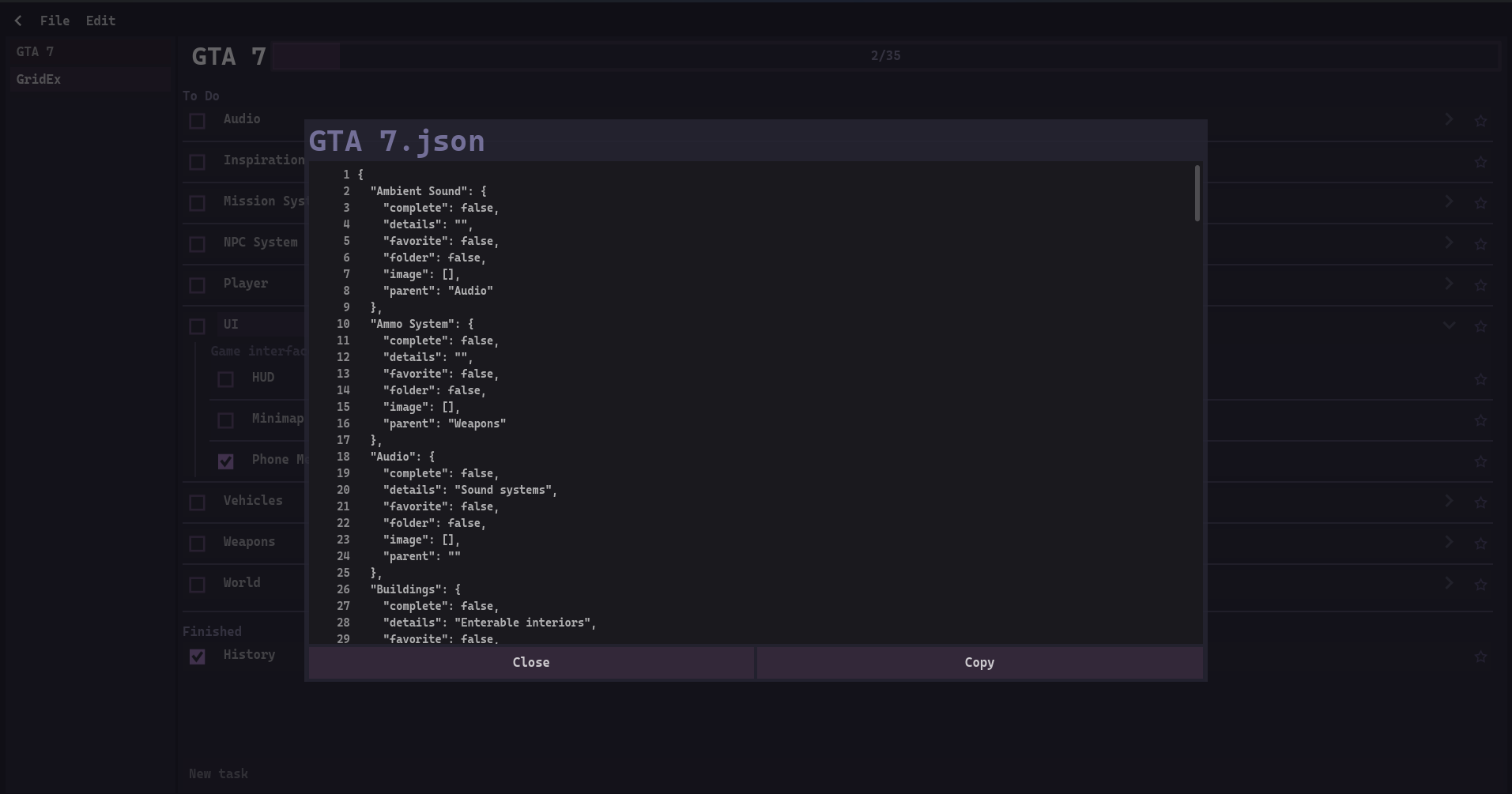
Task: Check the World task checkbox
Action: 198,585
